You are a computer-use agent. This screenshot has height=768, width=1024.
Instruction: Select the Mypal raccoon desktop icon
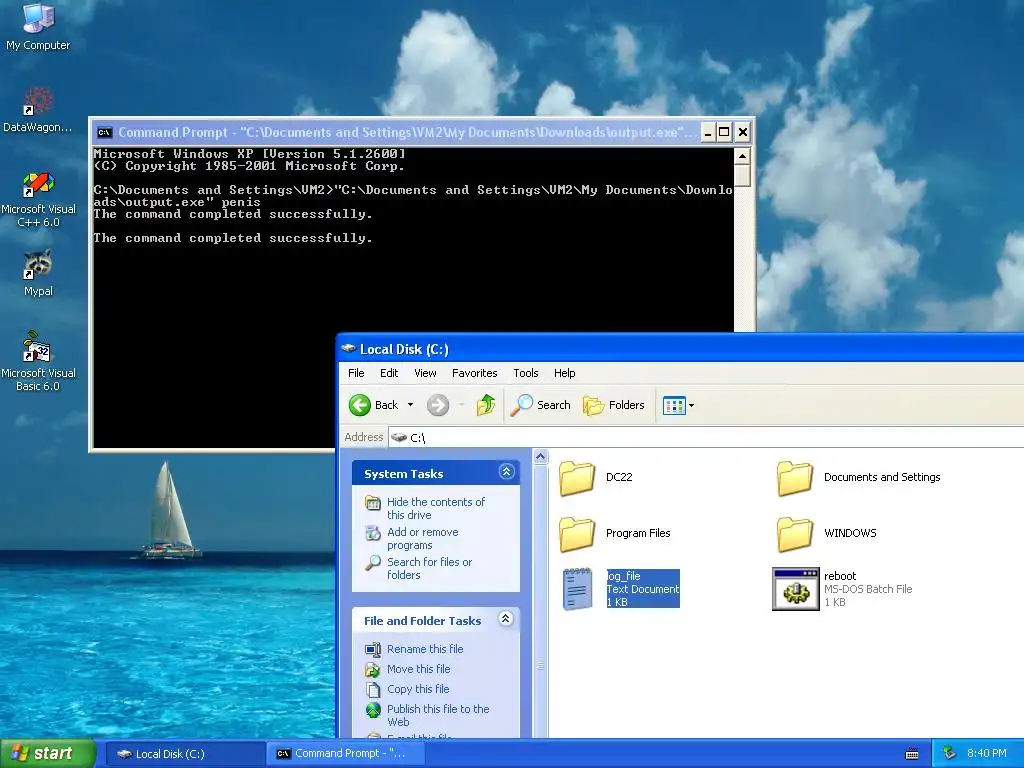point(38,273)
